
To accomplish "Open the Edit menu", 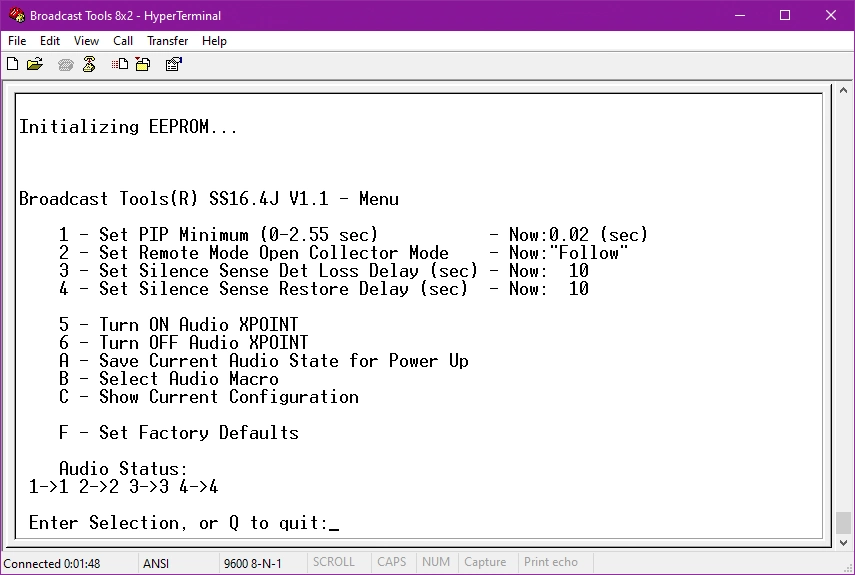I will 50,41.
